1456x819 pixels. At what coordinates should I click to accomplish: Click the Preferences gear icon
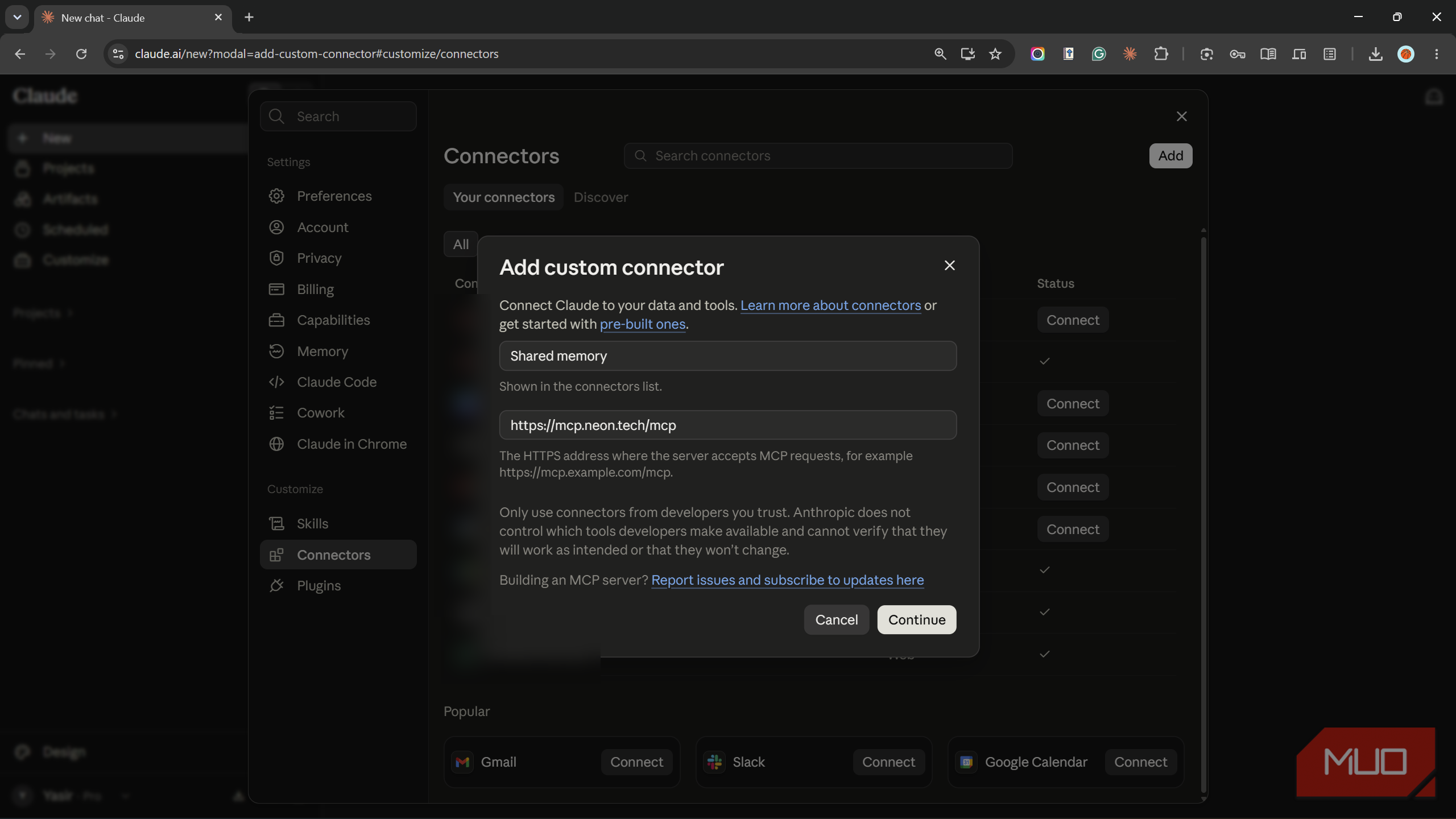(276, 196)
